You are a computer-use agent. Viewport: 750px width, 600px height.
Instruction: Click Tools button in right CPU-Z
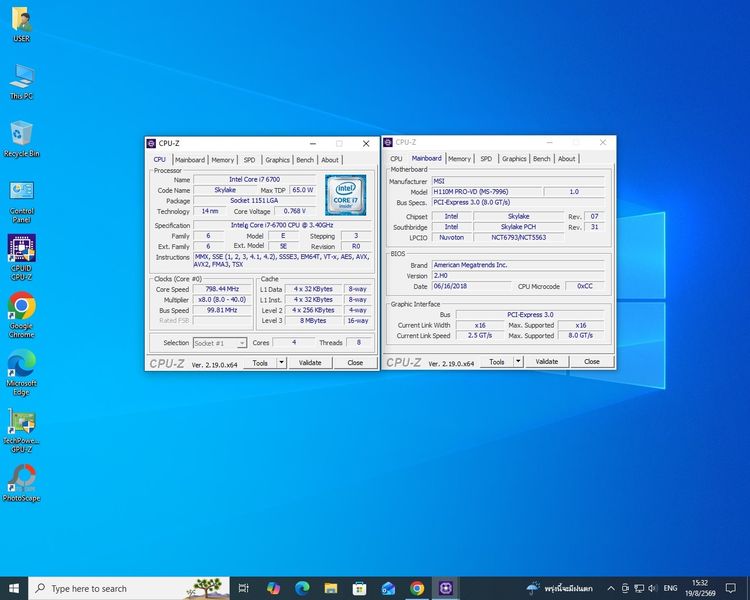496,362
